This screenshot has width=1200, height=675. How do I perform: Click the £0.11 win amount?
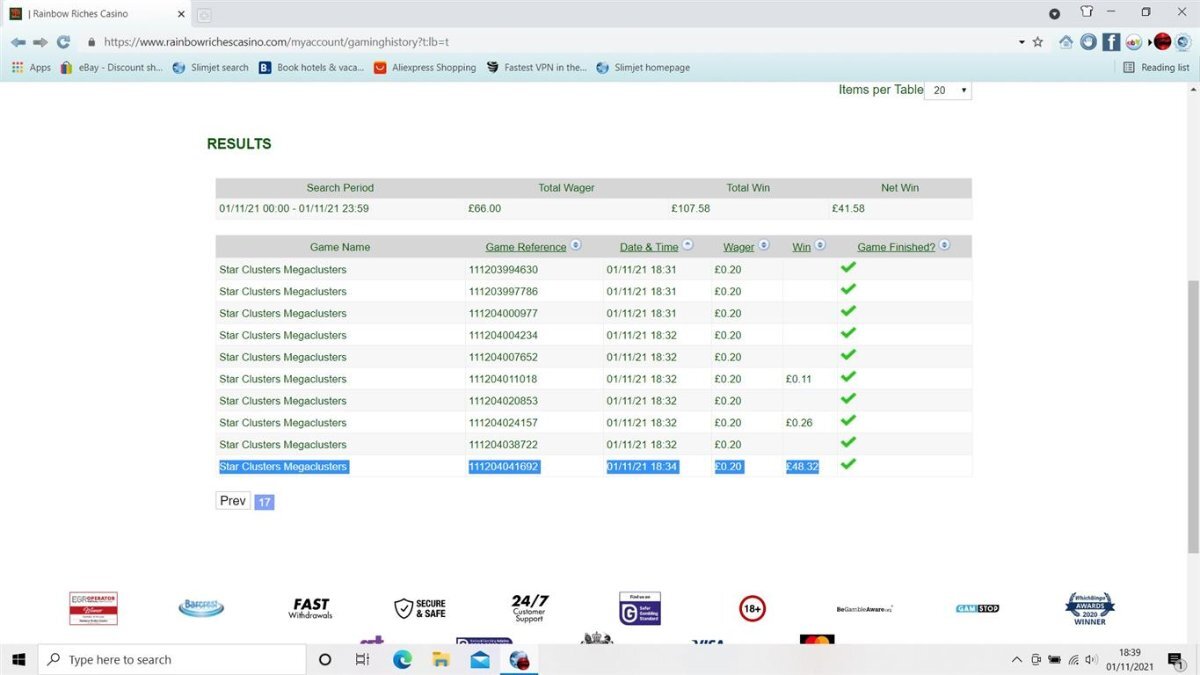[x=799, y=380]
